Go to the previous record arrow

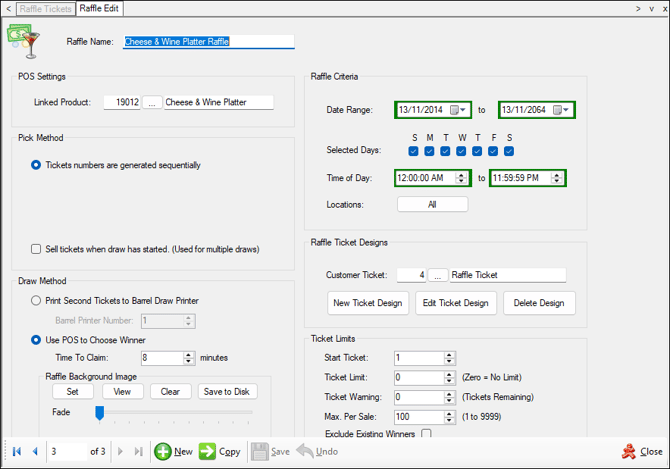[35, 451]
